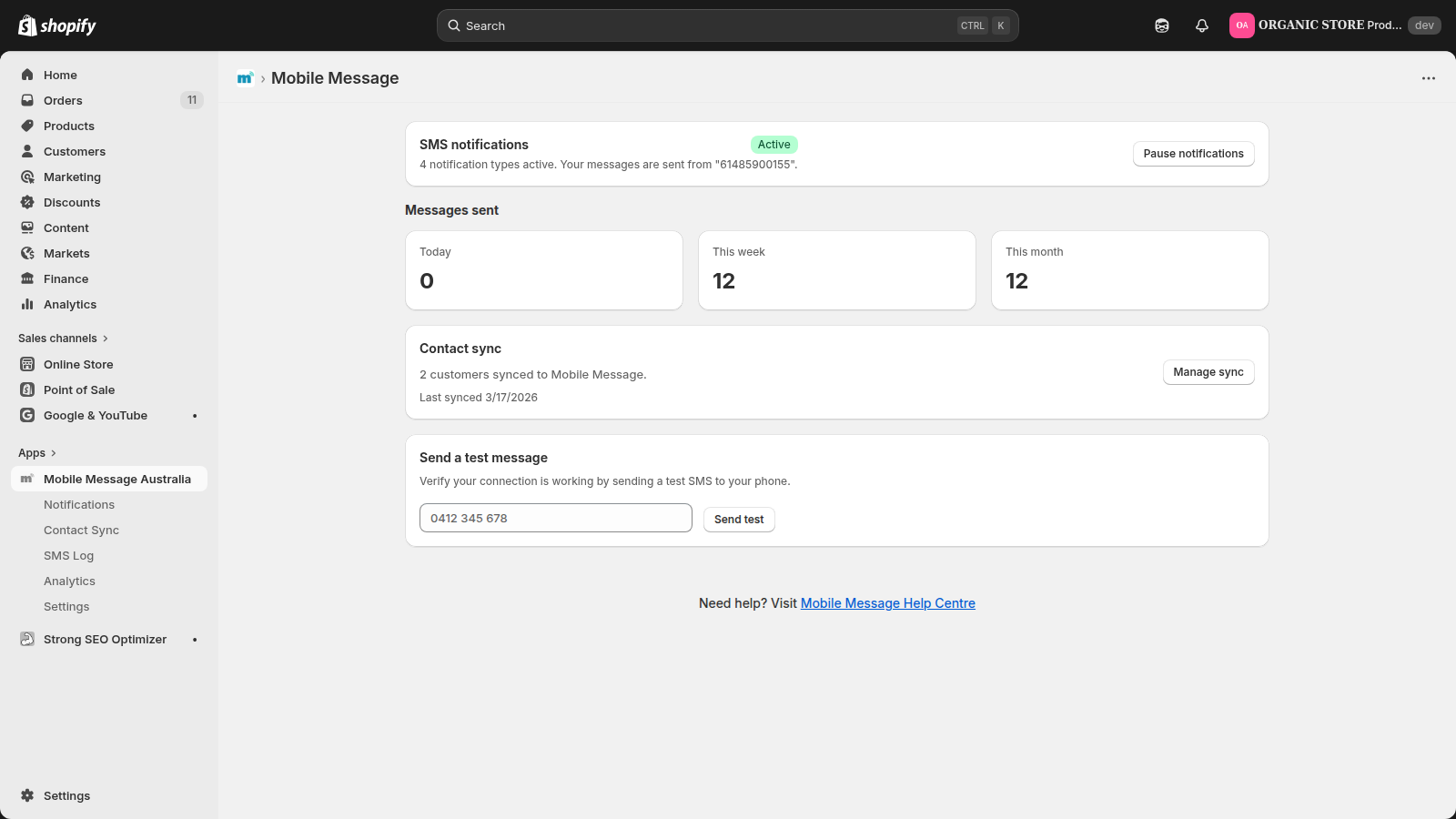Image resolution: width=1456 pixels, height=819 pixels.
Task: Open the Customers section icon
Action: point(27,151)
